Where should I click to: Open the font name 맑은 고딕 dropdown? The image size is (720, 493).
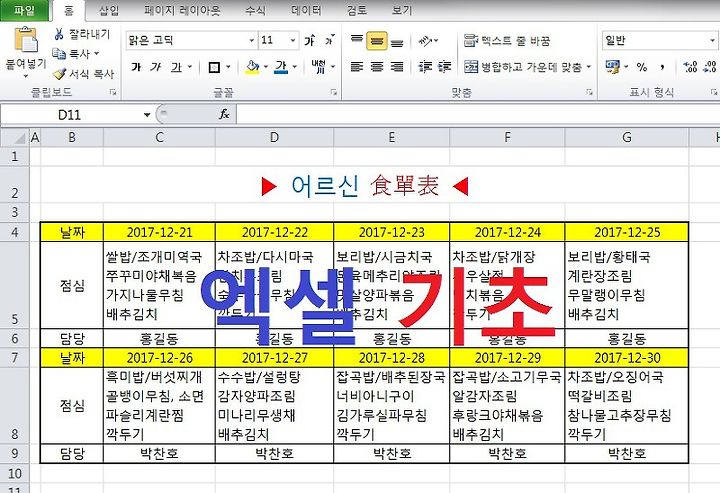pos(252,40)
